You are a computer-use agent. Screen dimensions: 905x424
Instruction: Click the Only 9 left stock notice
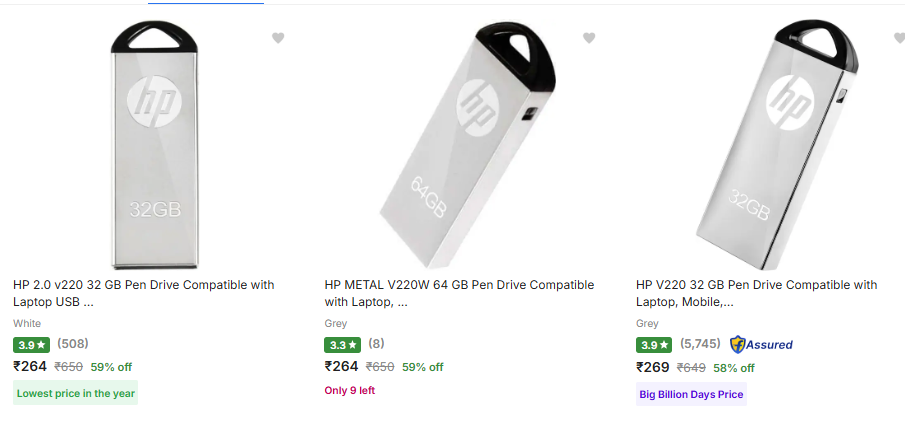point(349,390)
